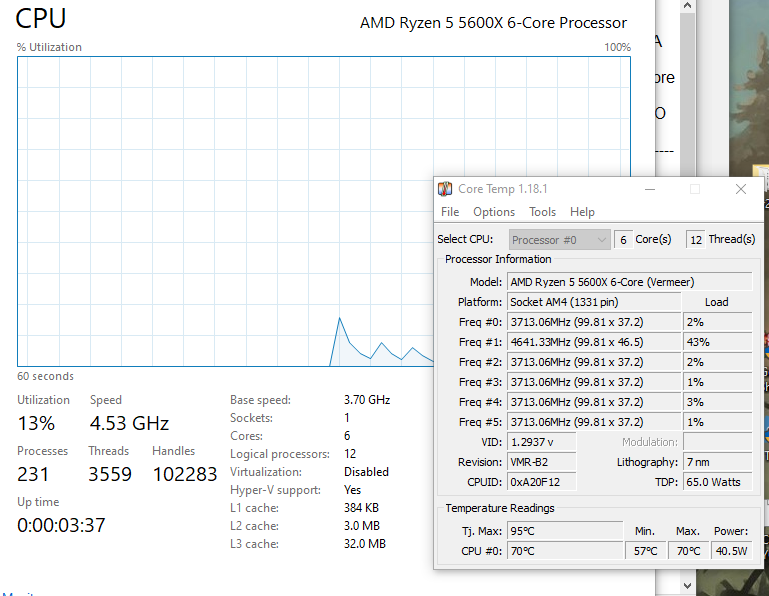Viewport: 769px width, 596px height.
Task: Click the maximize button of Core Temp
Action: pos(695,189)
